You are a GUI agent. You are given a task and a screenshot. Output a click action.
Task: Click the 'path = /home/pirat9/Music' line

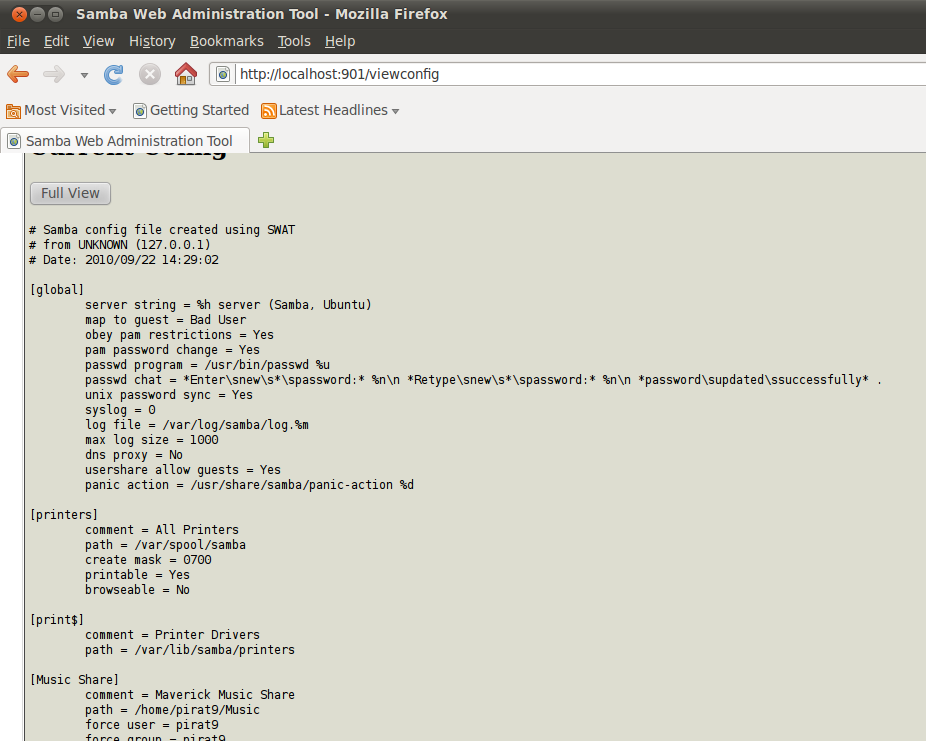tap(172, 710)
